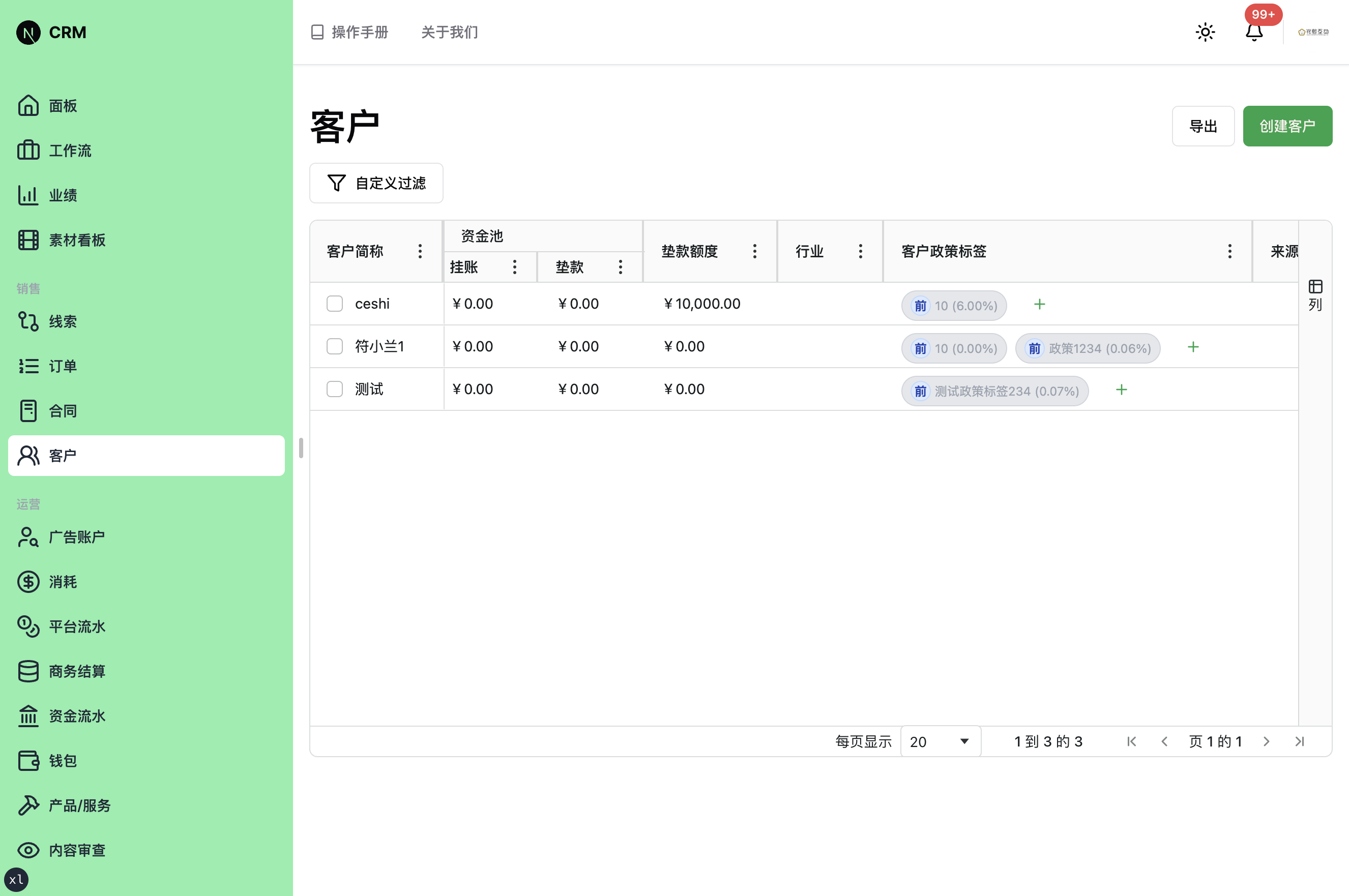The width and height of the screenshot is (1349, 896).
Task: Click the 创建客户 button
Action: click(1287, 126)
